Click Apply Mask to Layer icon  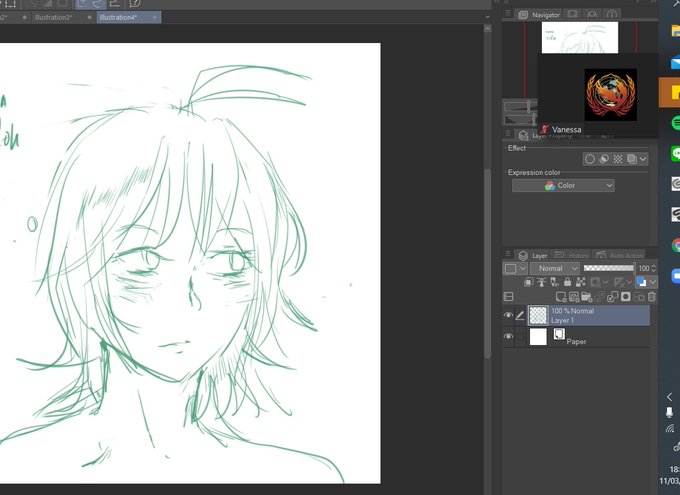pyautogui.click(x=639, y=297)
